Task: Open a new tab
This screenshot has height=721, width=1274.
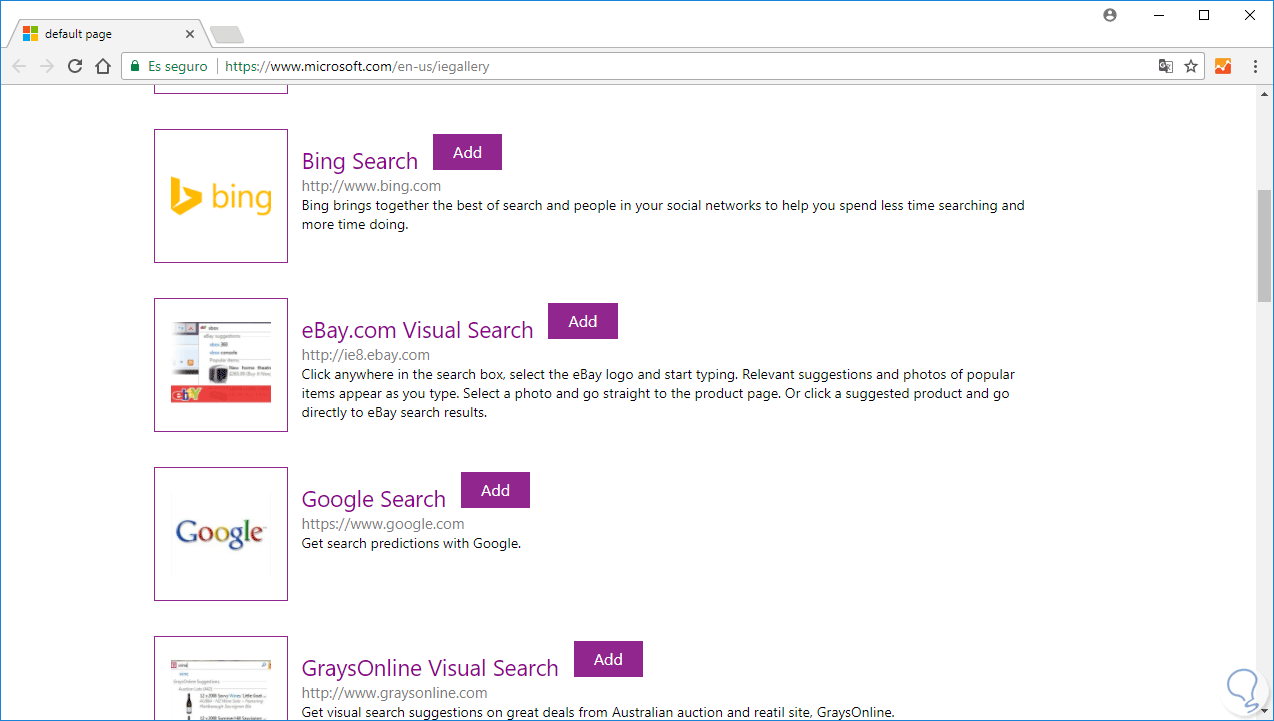Action: [227, 35]
